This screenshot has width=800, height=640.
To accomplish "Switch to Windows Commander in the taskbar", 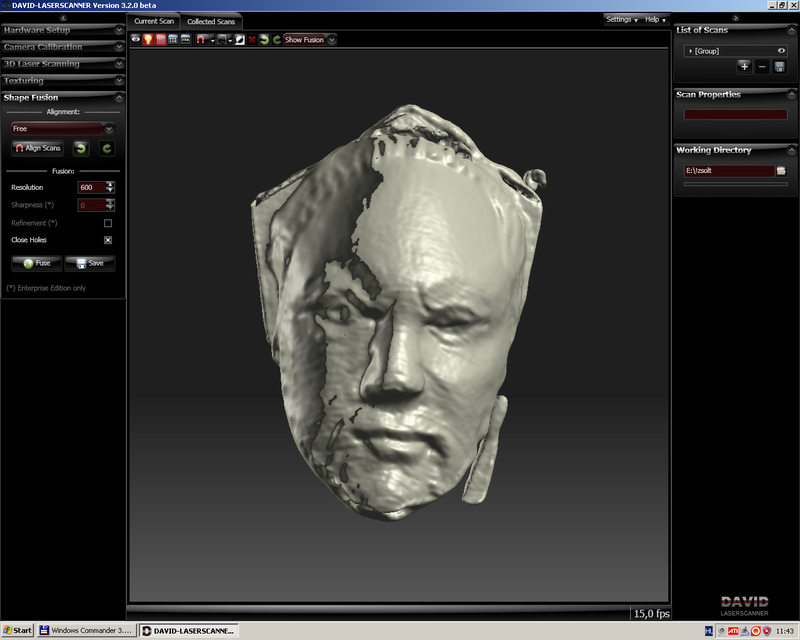I will (x=84, y=630).
